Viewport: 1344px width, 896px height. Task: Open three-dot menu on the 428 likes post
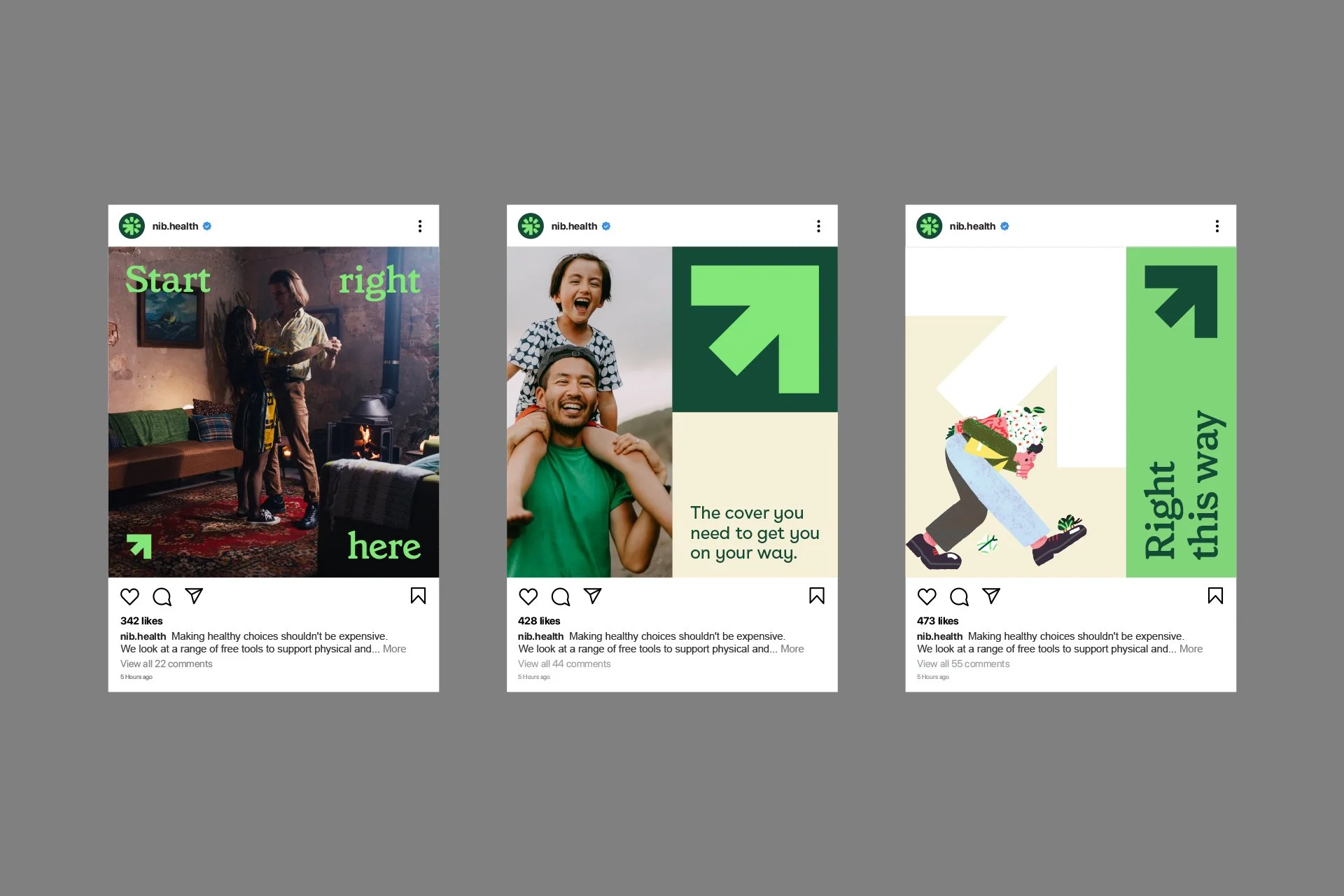click(818, 226)
